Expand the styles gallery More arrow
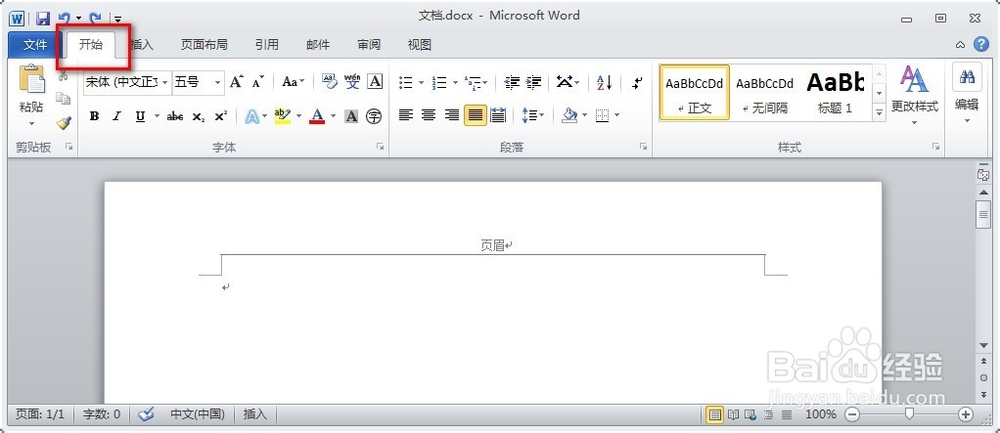Screen dimensions: 1000x433 879,112
